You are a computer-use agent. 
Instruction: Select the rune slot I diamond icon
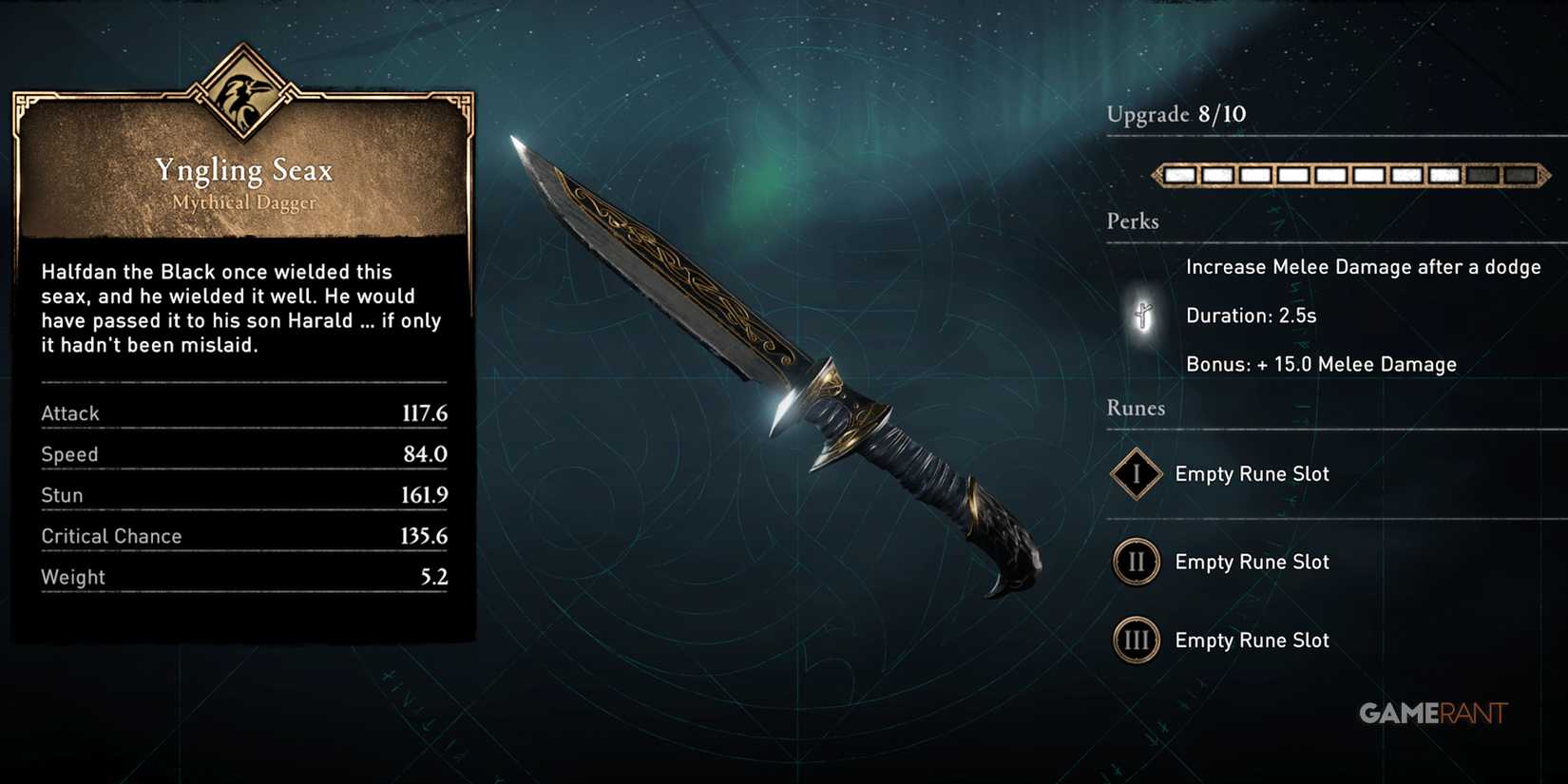coord(1136,473)
